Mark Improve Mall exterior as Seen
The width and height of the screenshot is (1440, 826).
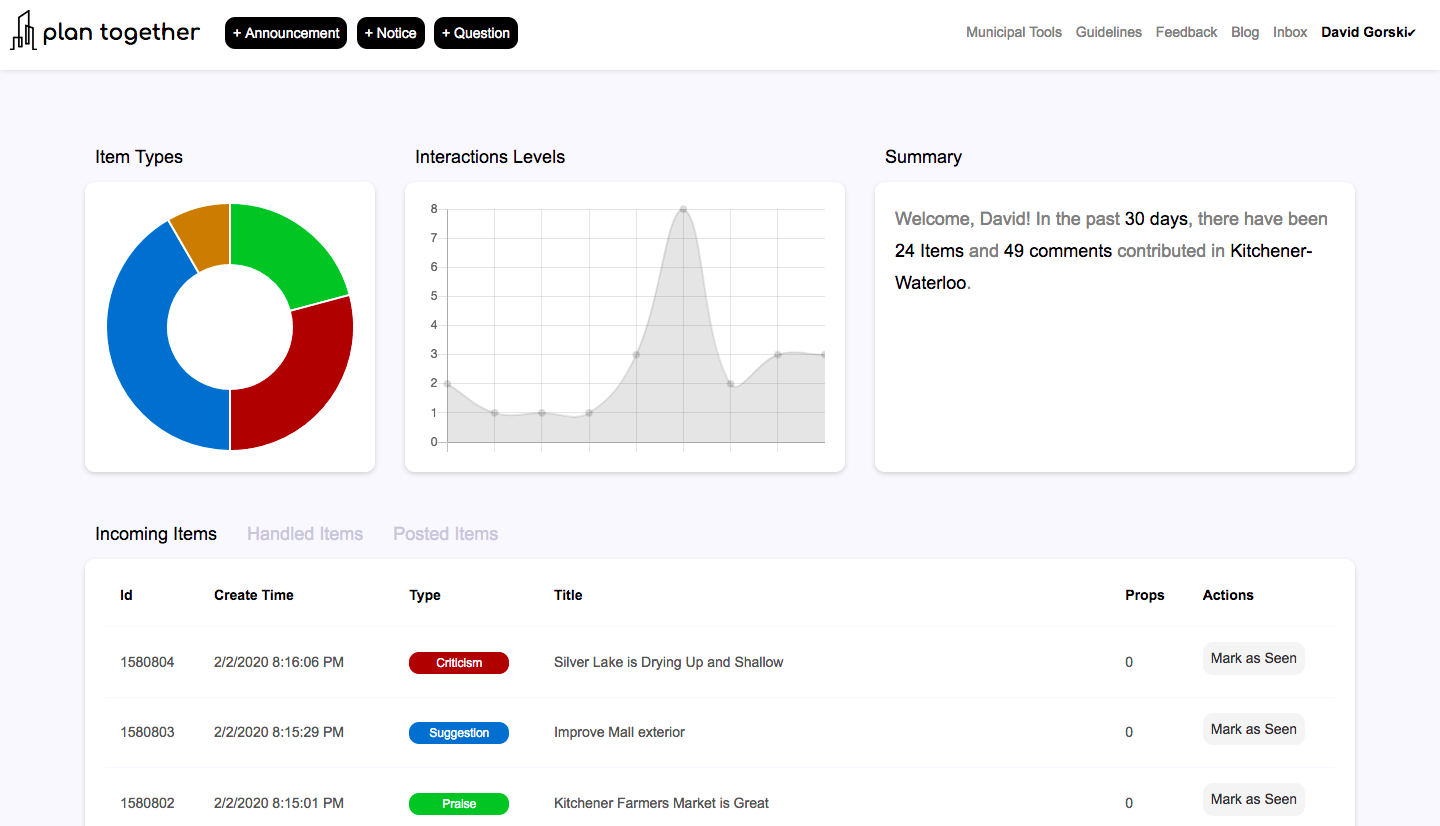[x=1254, y=729]
